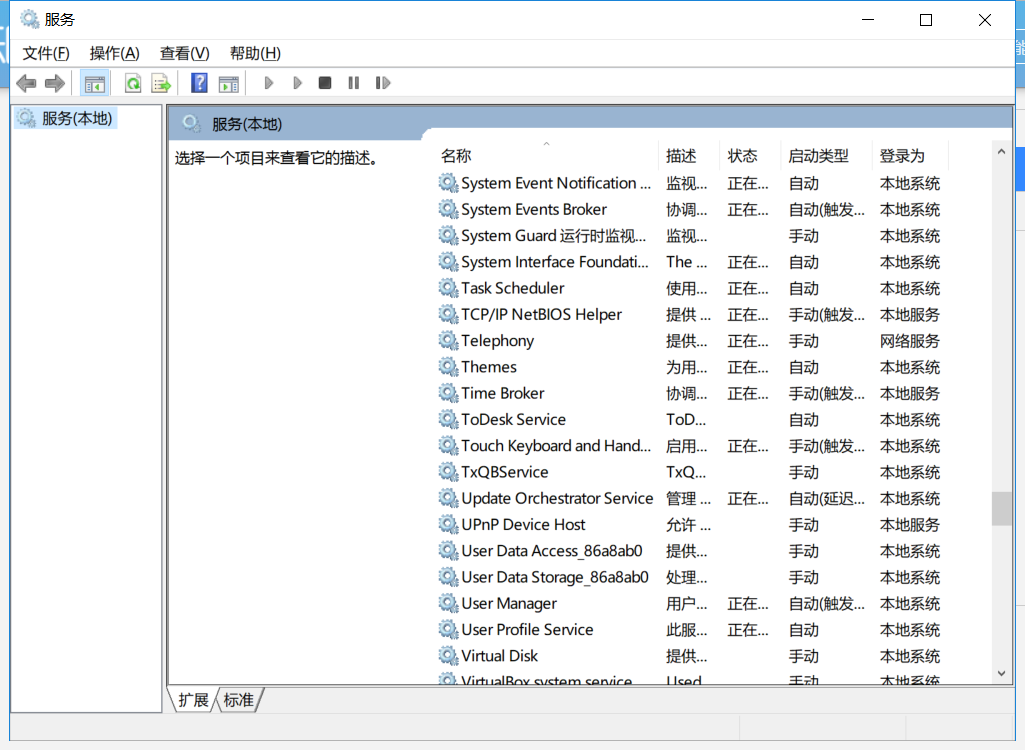
Task: Click the 服务(本地) pane header icon
Action: coord(191,123)
